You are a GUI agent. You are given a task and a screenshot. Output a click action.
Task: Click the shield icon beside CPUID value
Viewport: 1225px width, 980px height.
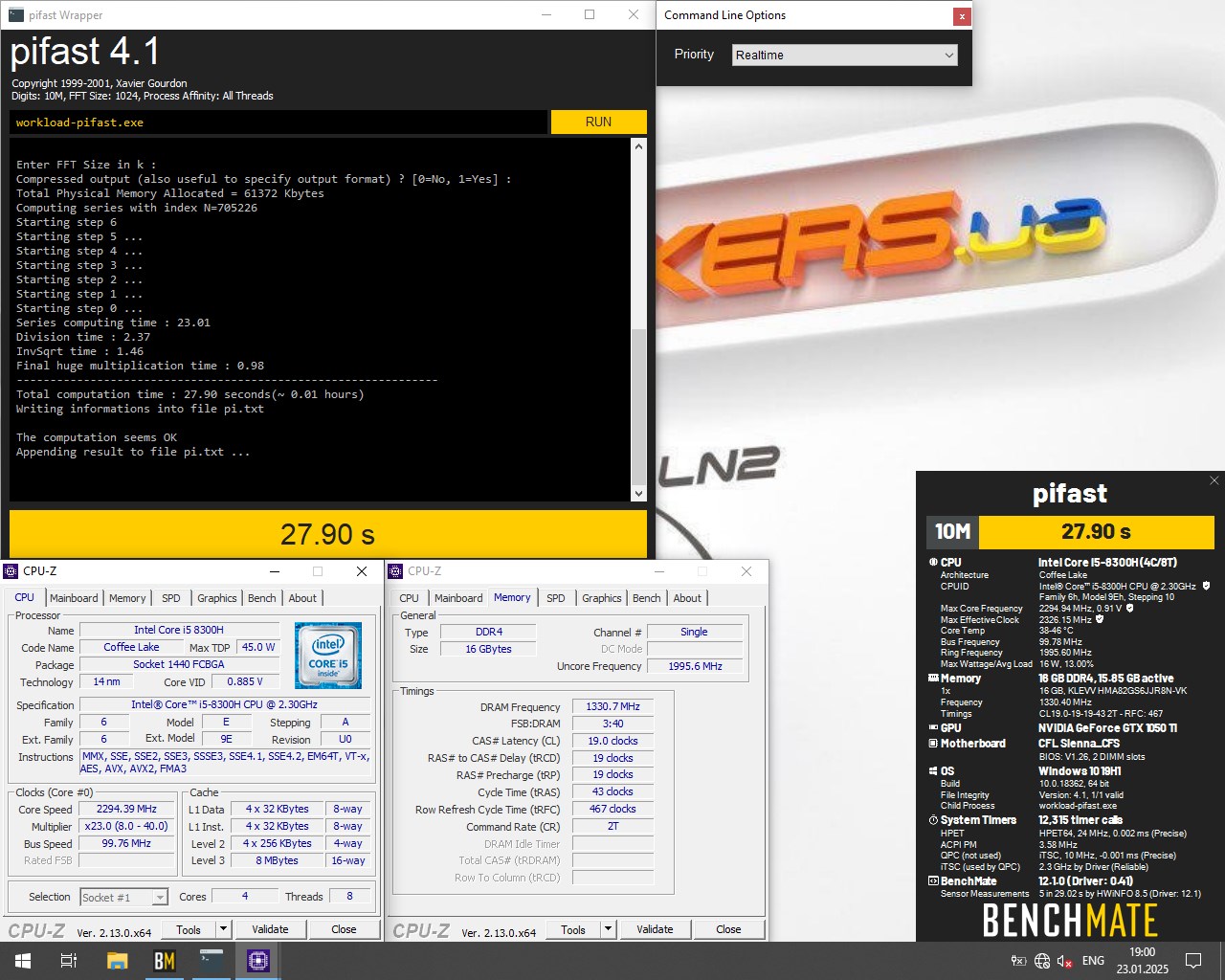pos(1206,586)
